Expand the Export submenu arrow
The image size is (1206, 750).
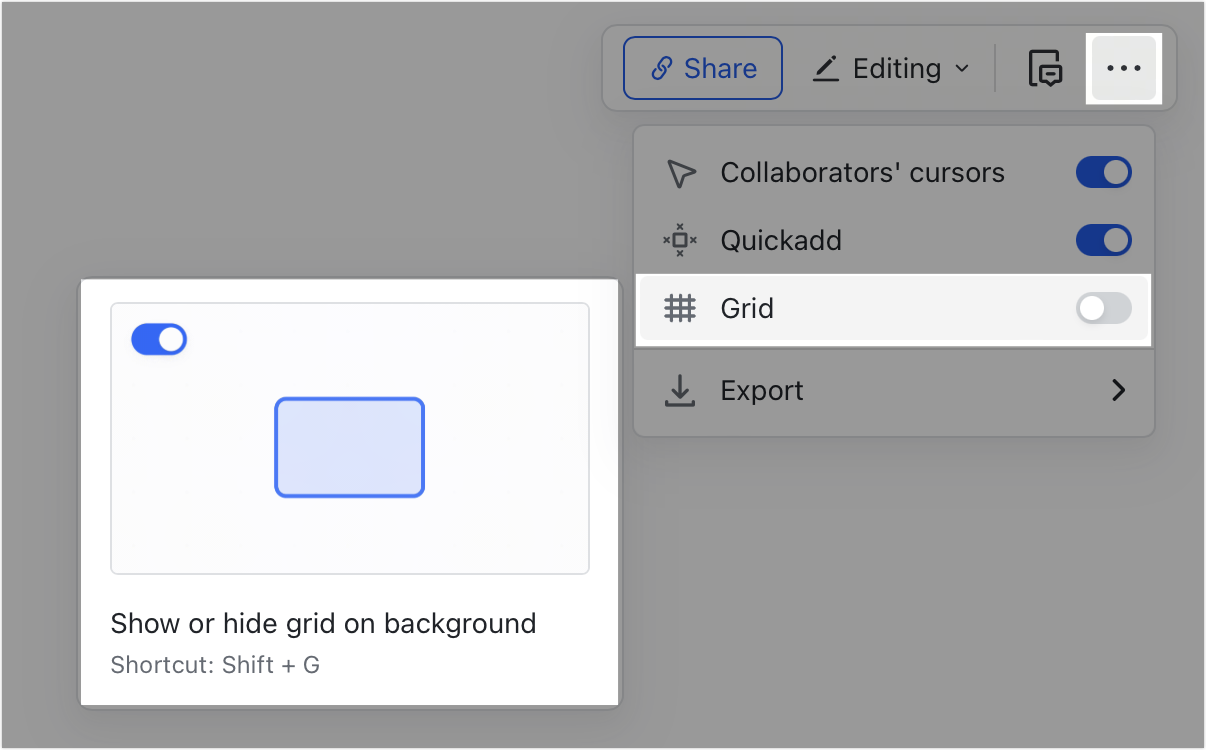point(1118,391)
